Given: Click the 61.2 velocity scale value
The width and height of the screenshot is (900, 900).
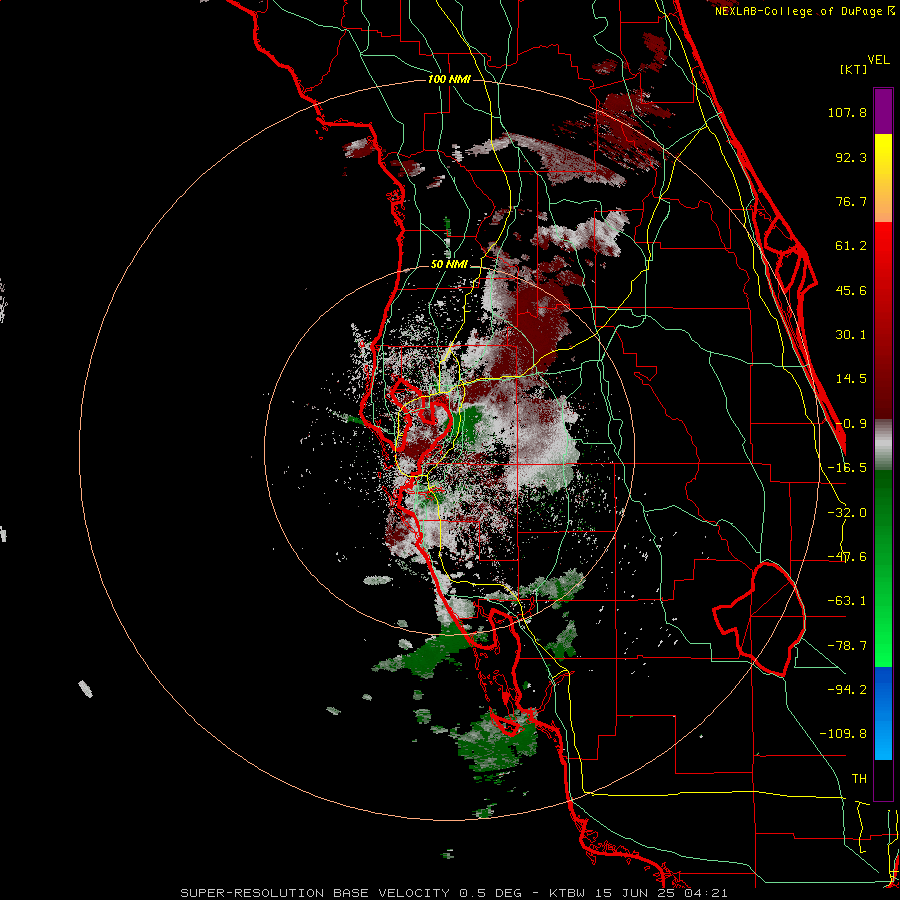Looking at the screenshot, I should (851, 246).
